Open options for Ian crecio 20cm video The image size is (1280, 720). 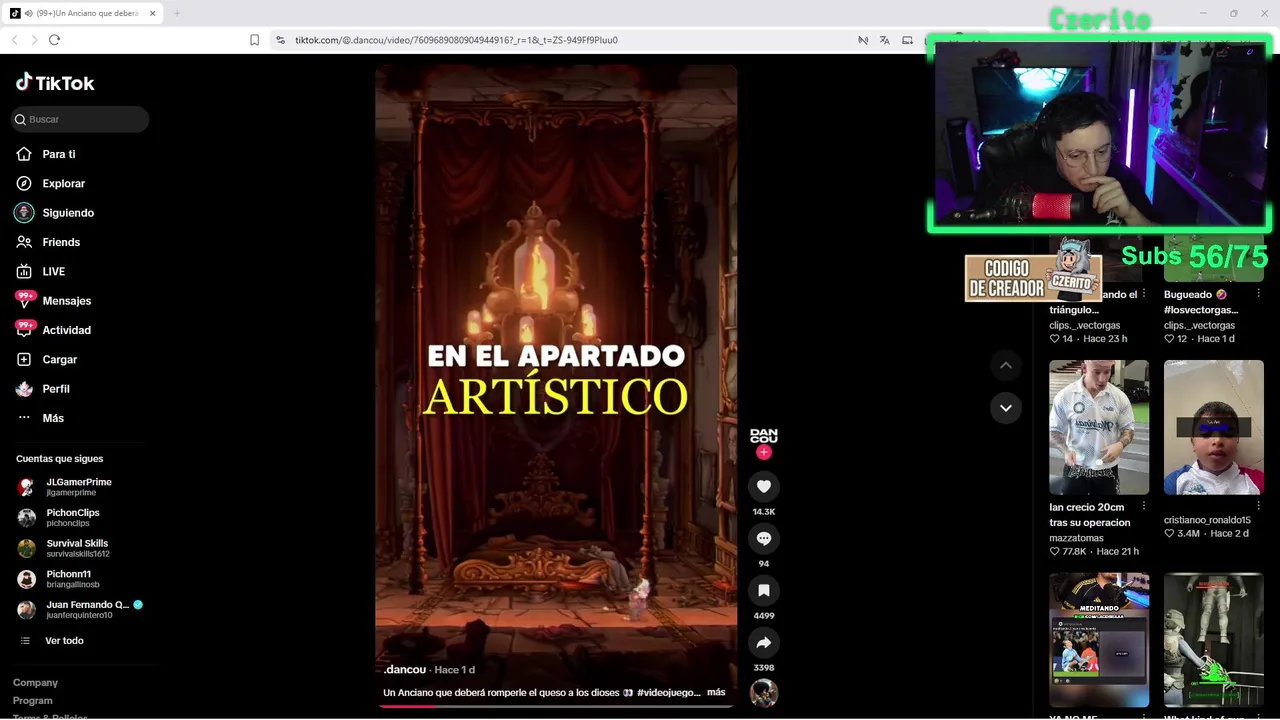click(1145, 507)
